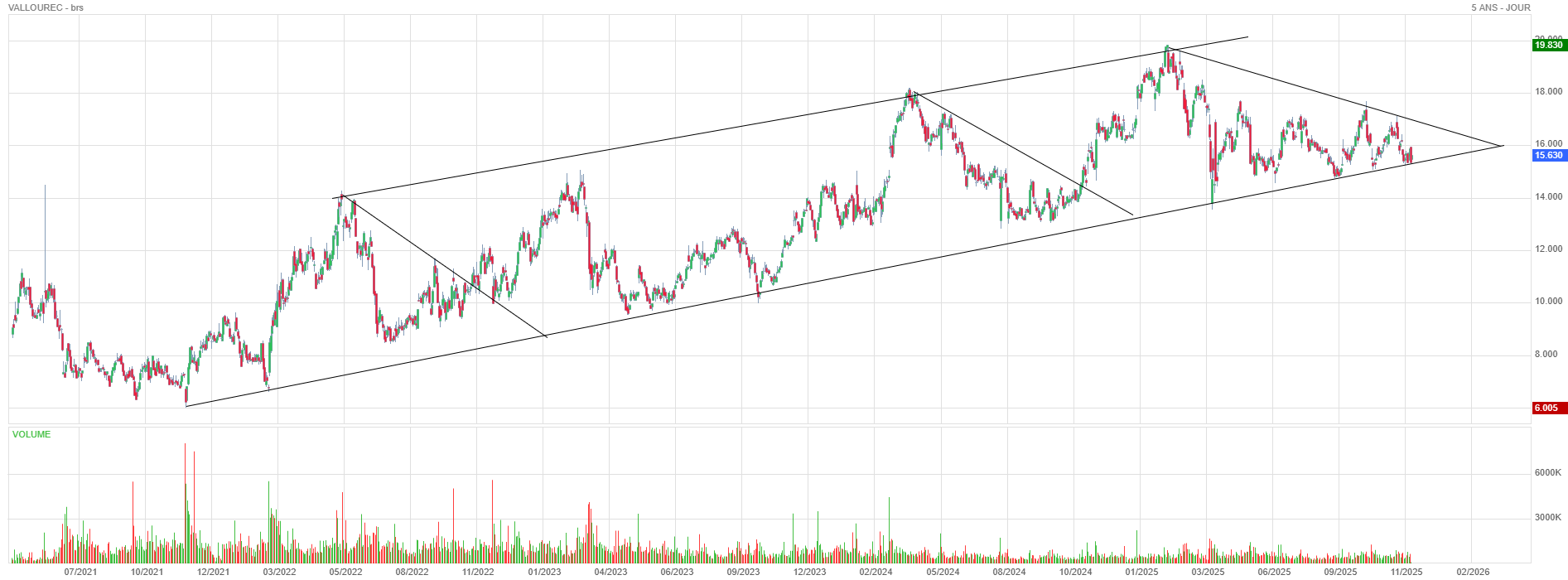Viewport: 1568px width, 580px height.
Task: Click the VALLOUREC - brs chart title
Action: 46,7
